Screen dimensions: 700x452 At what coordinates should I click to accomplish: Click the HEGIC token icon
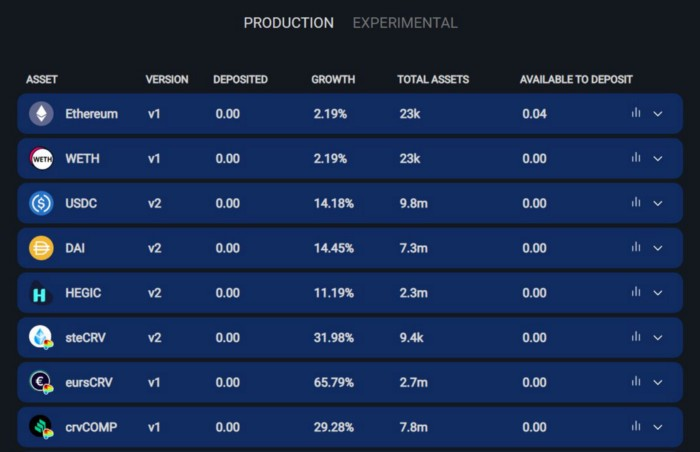41,293
